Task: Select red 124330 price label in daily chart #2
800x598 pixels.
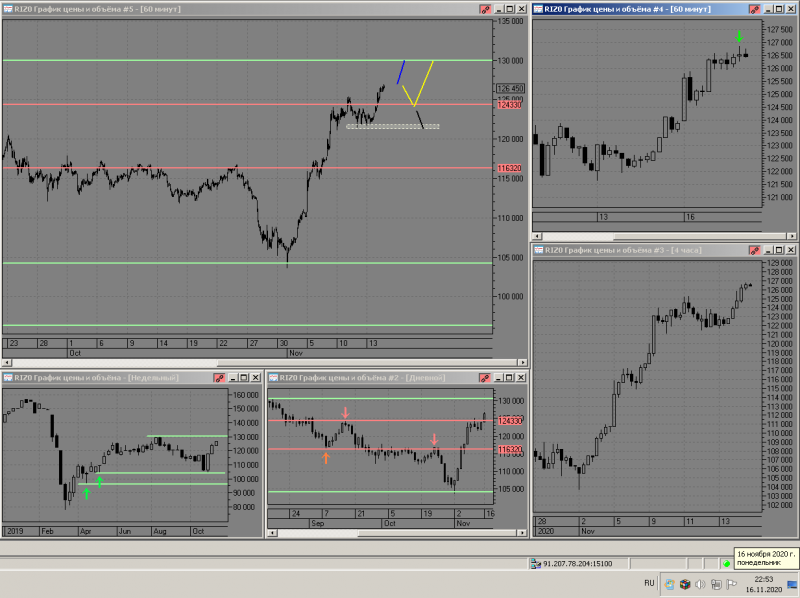Action: [x=510, y=421]
